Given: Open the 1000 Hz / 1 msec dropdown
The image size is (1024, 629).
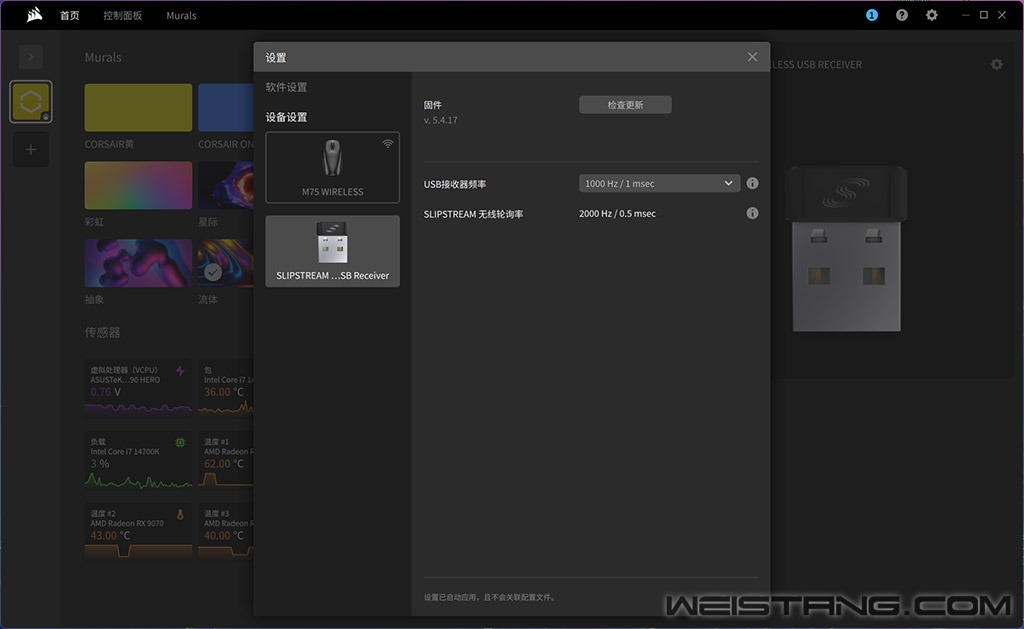Looking at the screenshot, I should pos(659,184).
